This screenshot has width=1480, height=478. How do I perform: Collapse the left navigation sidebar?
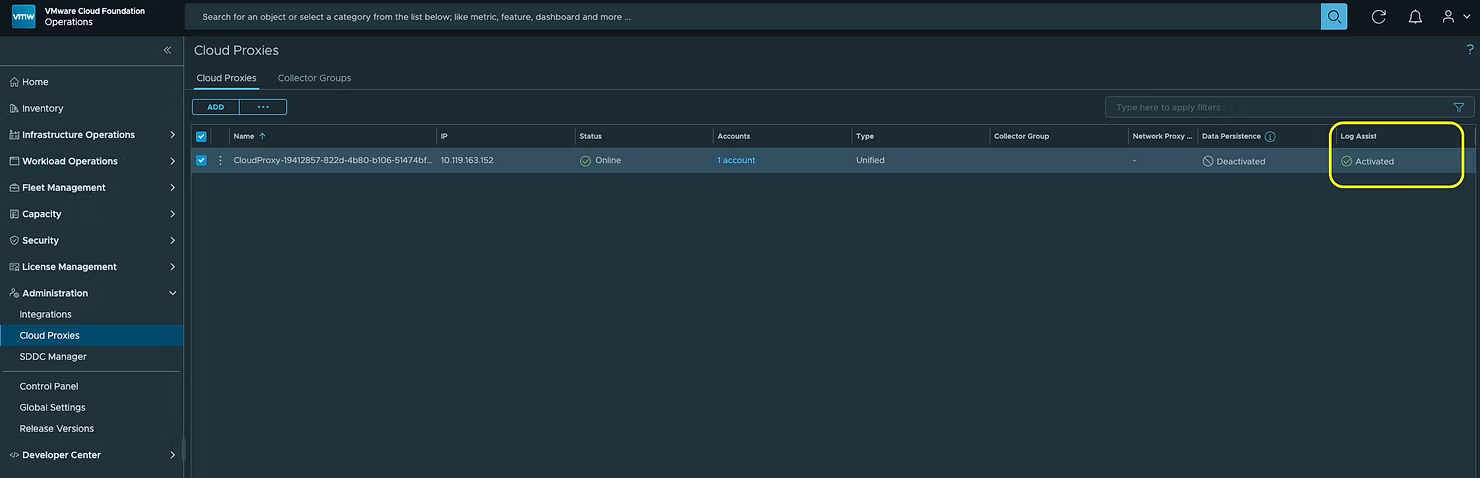[x=167, y=50]
